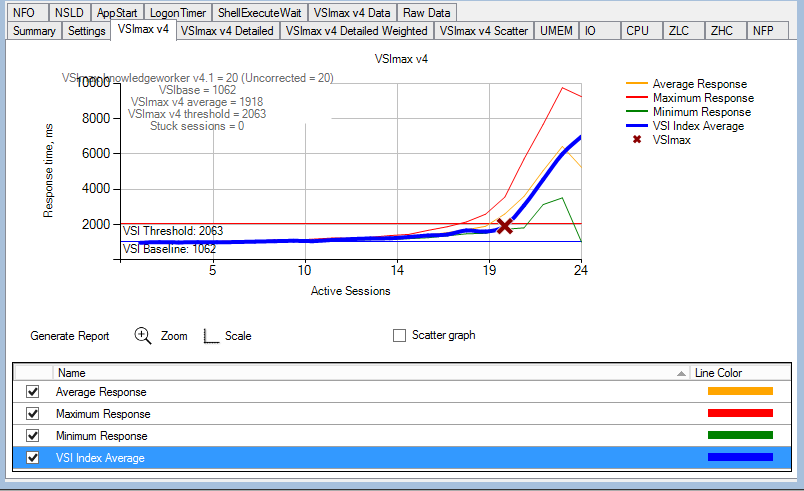Click the orange Average Response color swatch
804x491 pixels.
click(740, 392)
